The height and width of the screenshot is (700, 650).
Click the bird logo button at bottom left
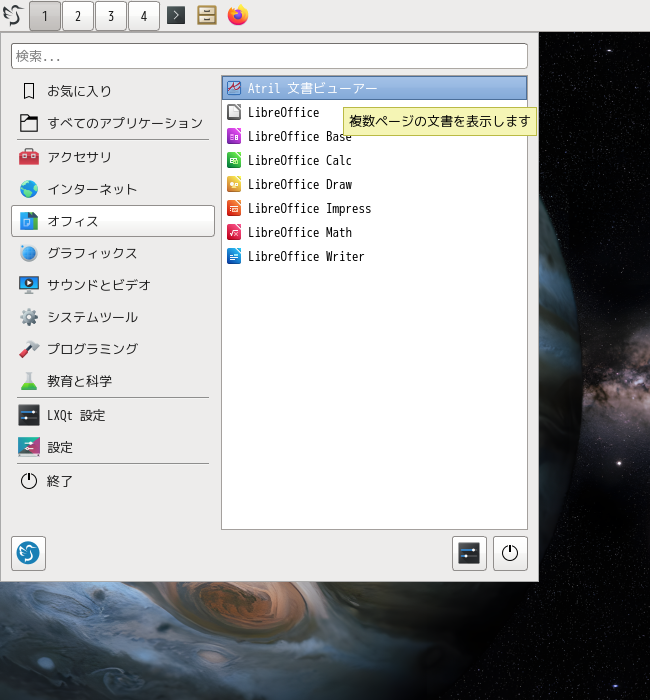pos(28,553)
